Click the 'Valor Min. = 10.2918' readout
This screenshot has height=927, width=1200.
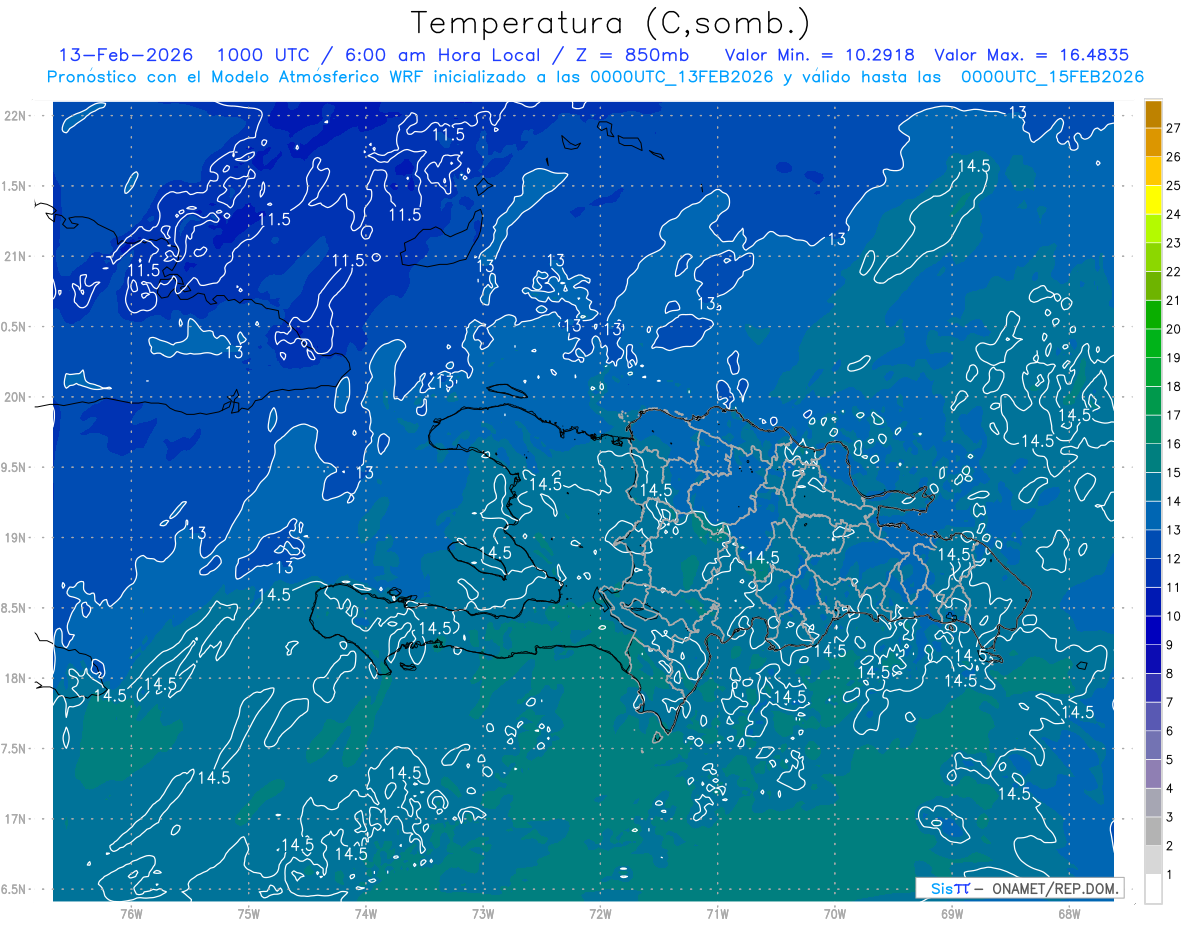(x=820, y=55)
